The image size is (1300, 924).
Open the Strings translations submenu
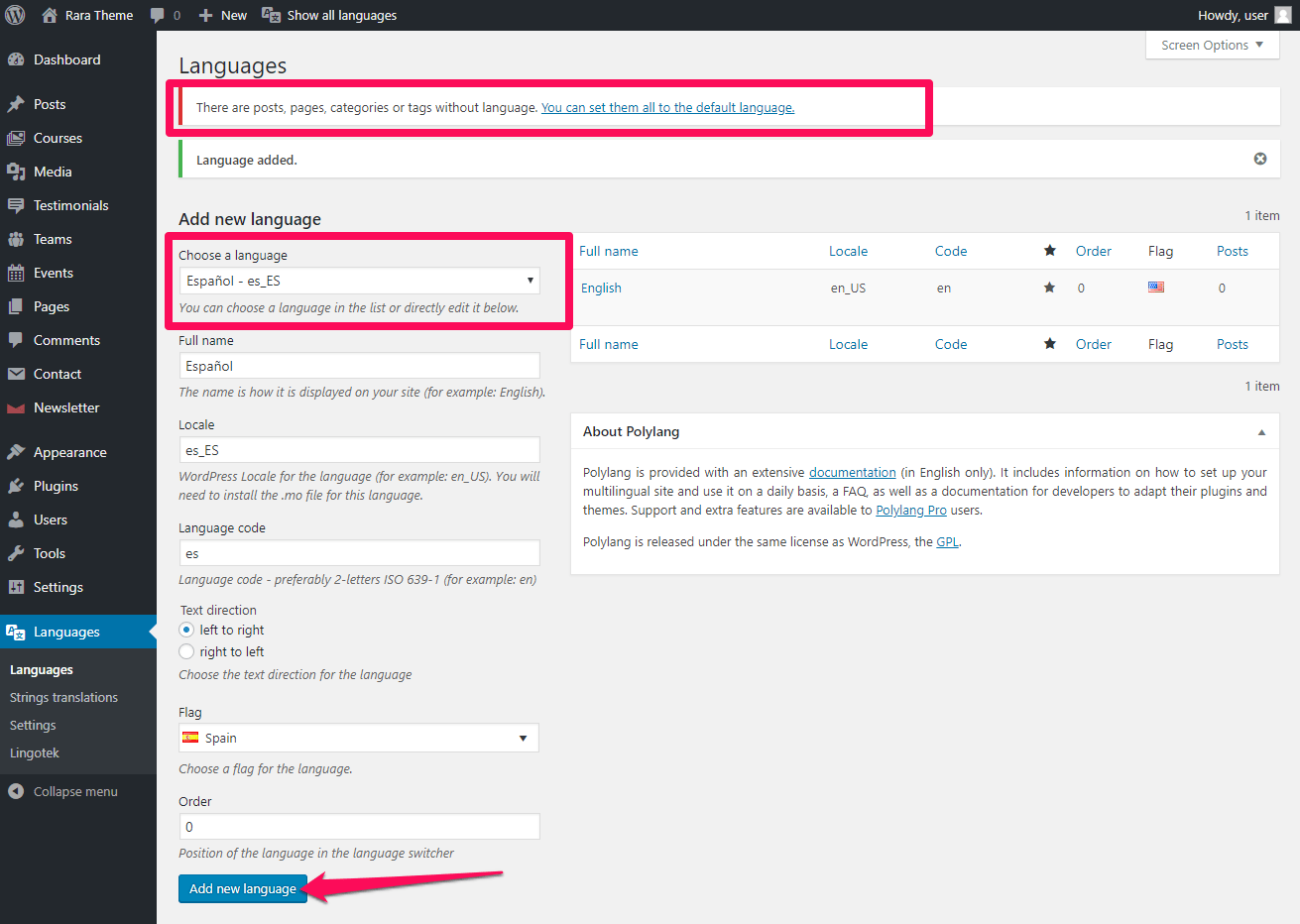[x=63, y=697]
